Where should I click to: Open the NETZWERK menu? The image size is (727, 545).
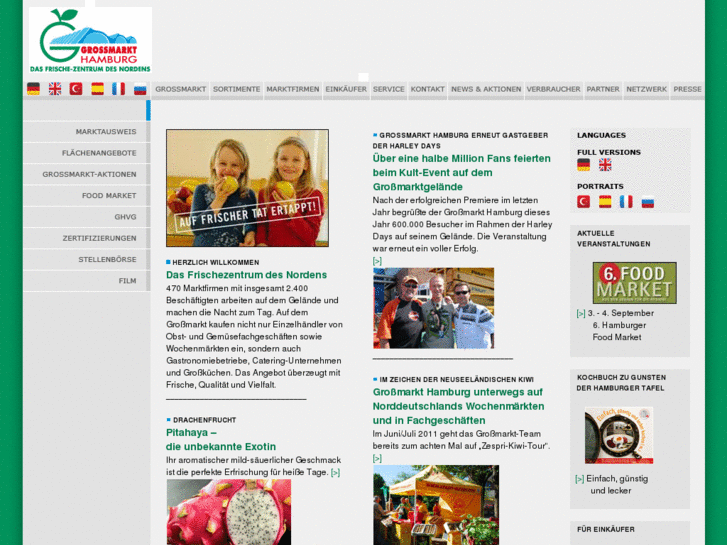[x=646, y=90]
